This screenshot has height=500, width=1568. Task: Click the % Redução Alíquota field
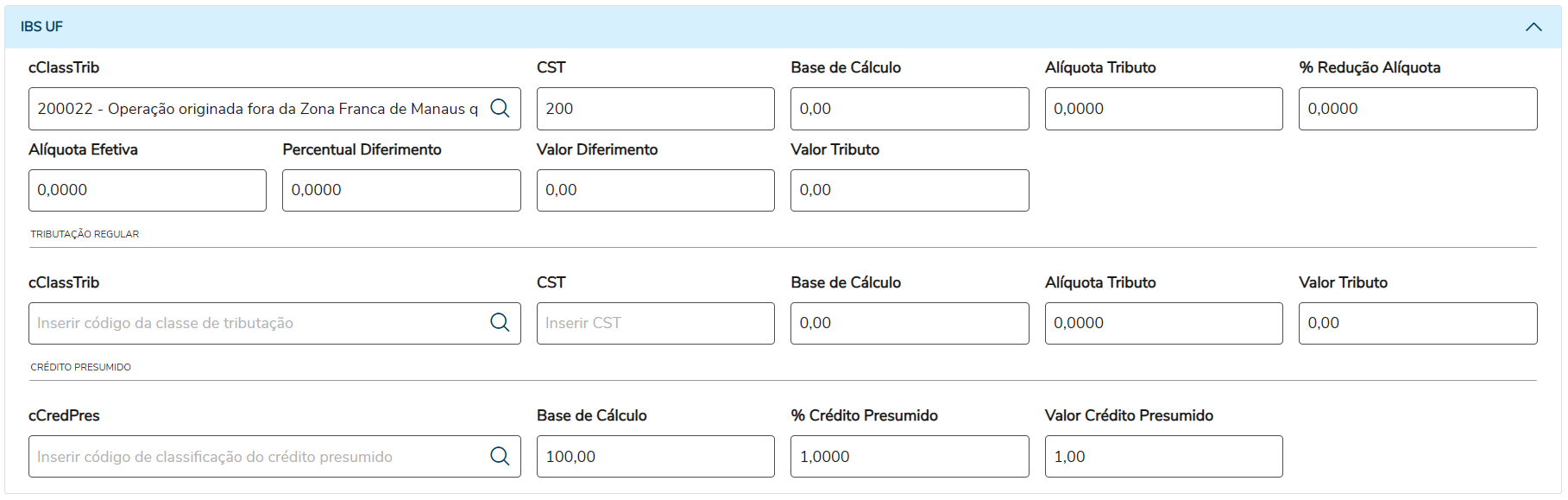point(1417,109)
